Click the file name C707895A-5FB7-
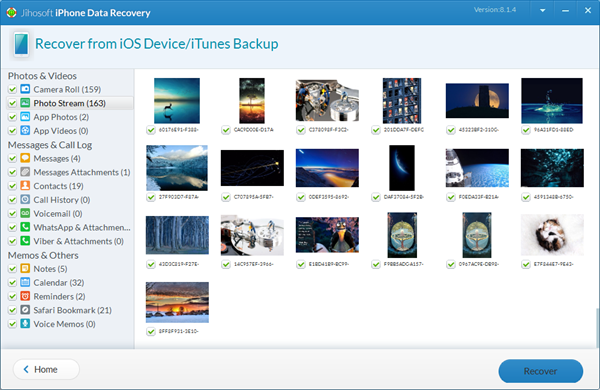Screen dimensions: 600x390 coord(253,197)
